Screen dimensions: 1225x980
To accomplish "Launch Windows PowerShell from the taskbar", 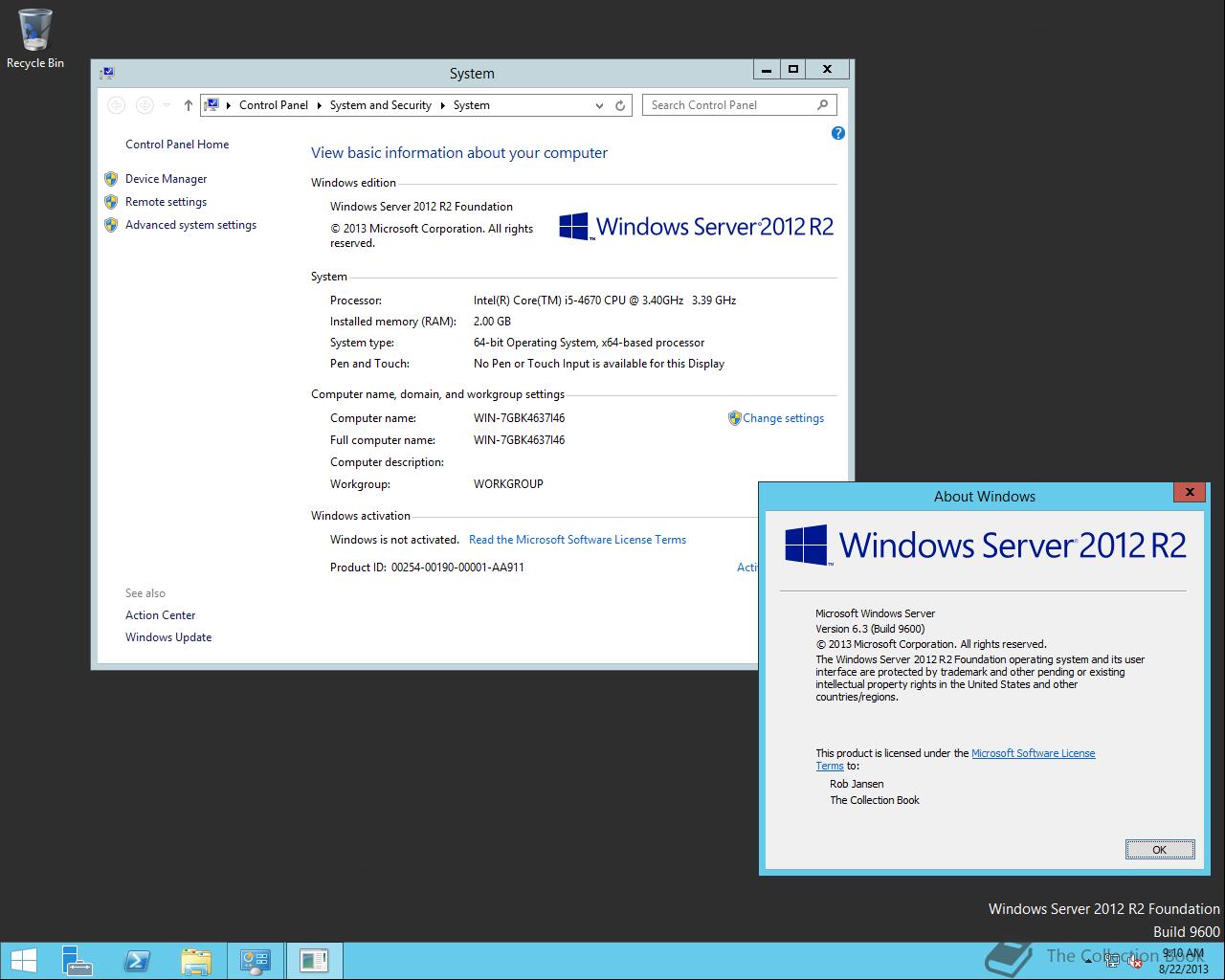I will 137,961.
